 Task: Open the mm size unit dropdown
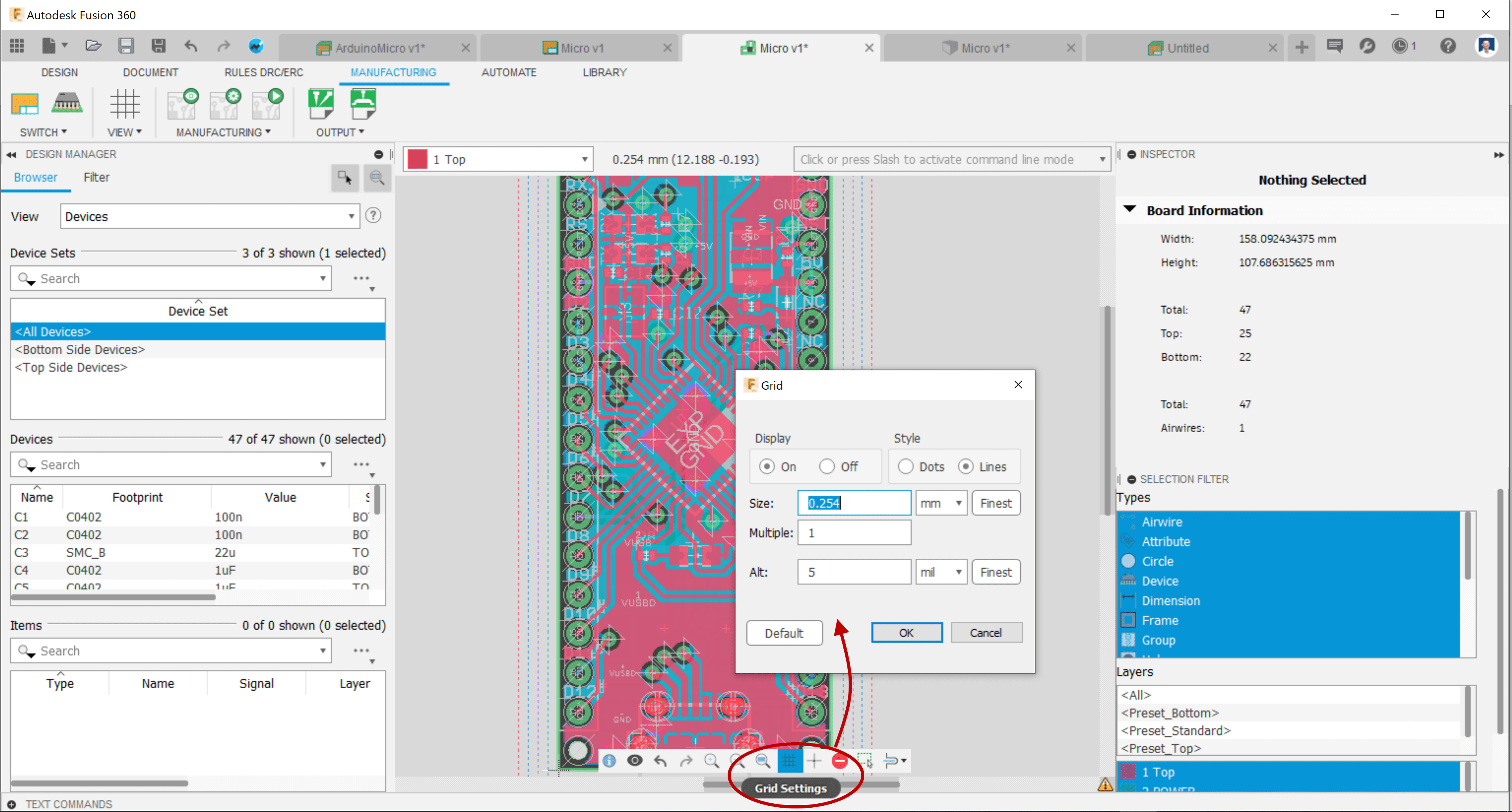(x=941, y=503)
